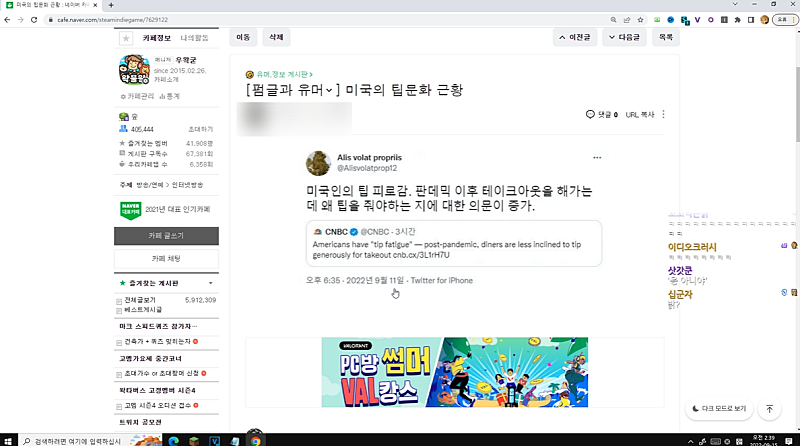Click the purple ring extension icon
The height and width of the screenshot is (446, 800).
click(711, 19)
